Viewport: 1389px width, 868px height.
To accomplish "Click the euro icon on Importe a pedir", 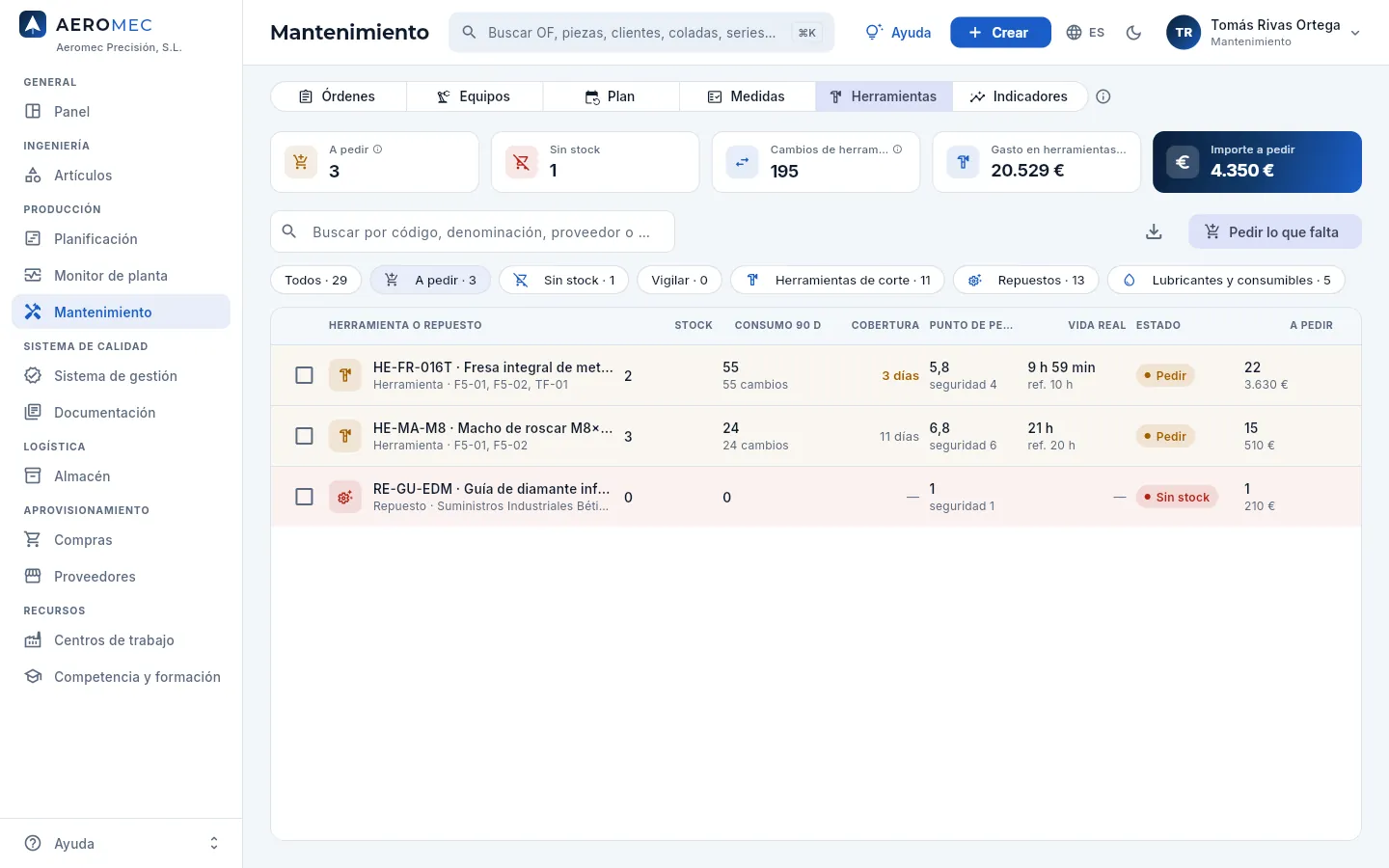I will [x=1183, y=162].
